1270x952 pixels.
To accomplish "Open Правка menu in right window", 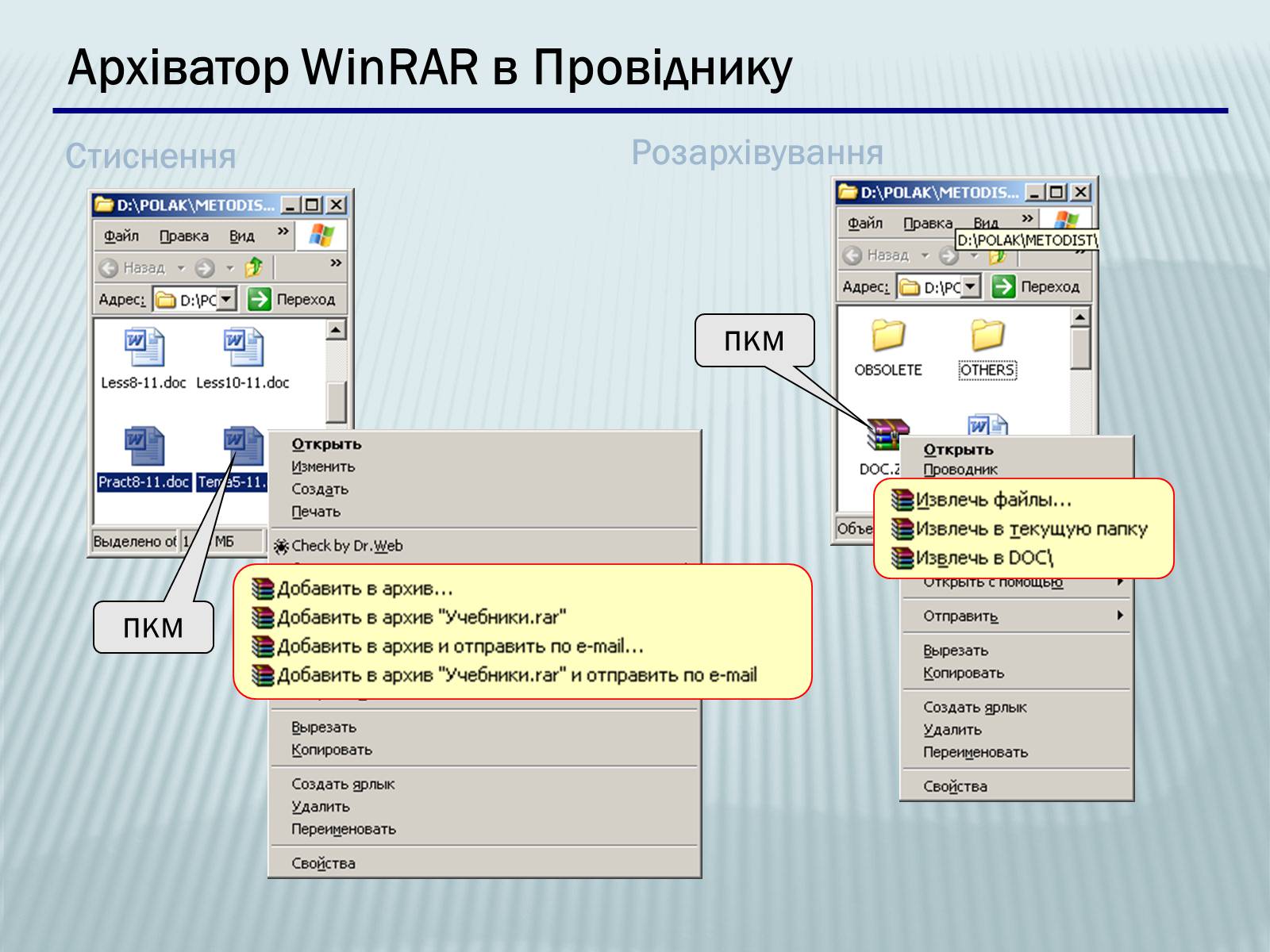I will coord(927,223).
